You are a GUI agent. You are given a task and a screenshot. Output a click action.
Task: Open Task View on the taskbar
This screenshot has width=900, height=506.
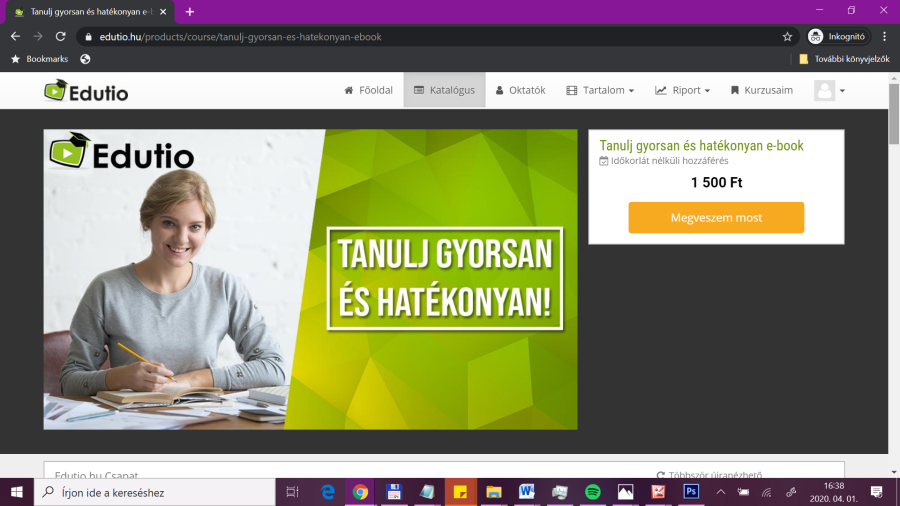(x=293, y=492)
